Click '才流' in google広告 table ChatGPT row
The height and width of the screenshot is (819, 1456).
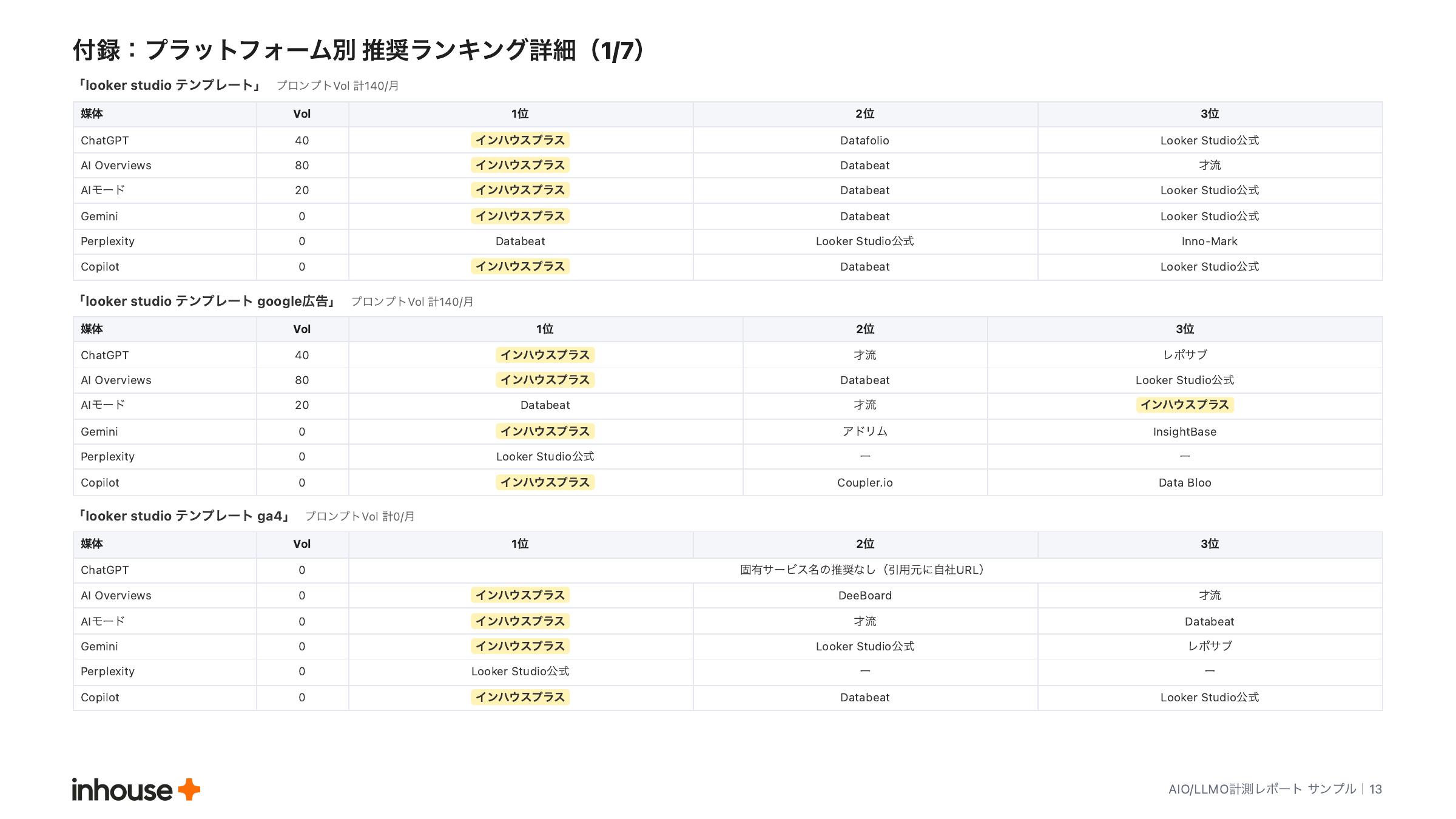point(864,356)
